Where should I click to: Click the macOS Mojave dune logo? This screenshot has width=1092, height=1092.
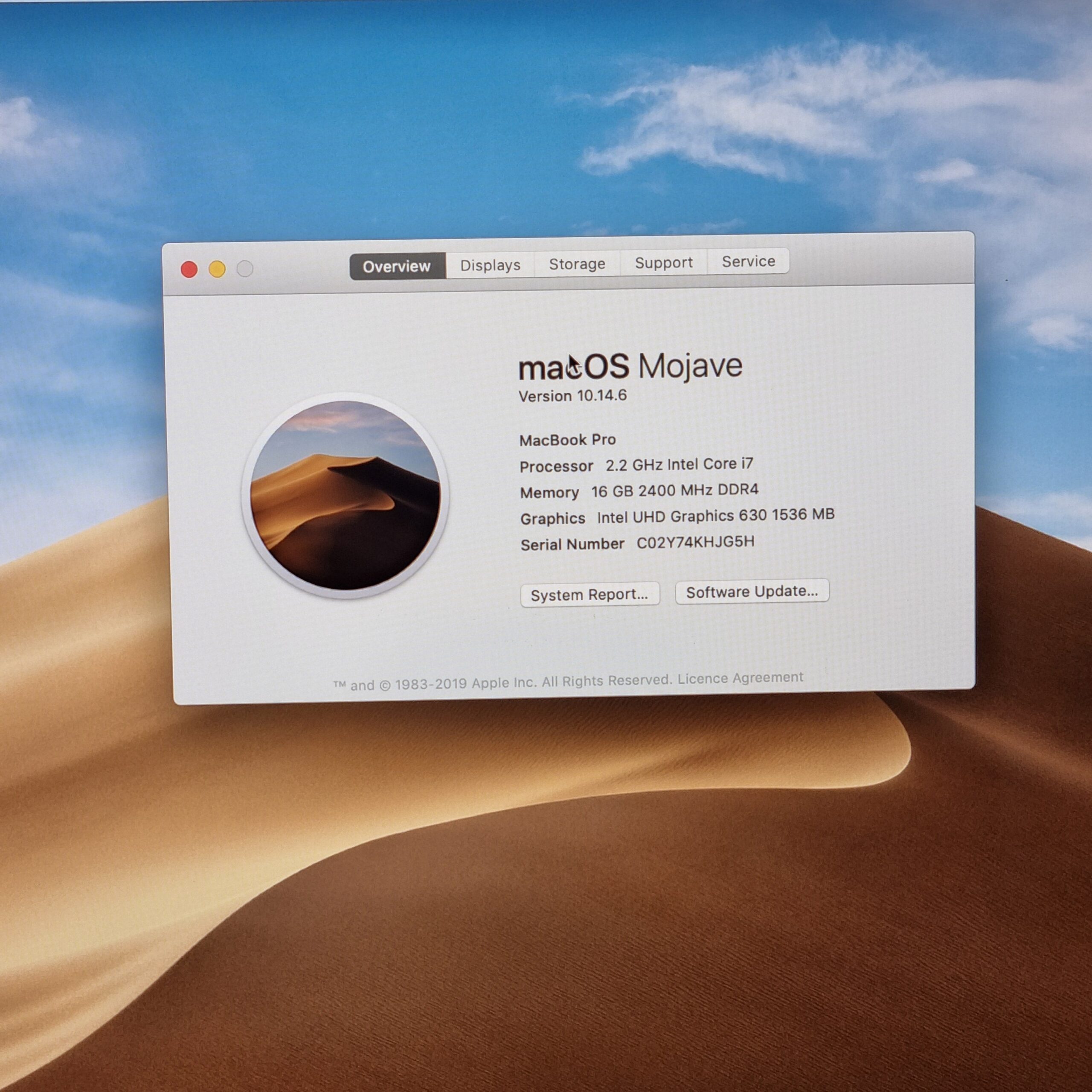pyautogui.click(x=346, y=495)
